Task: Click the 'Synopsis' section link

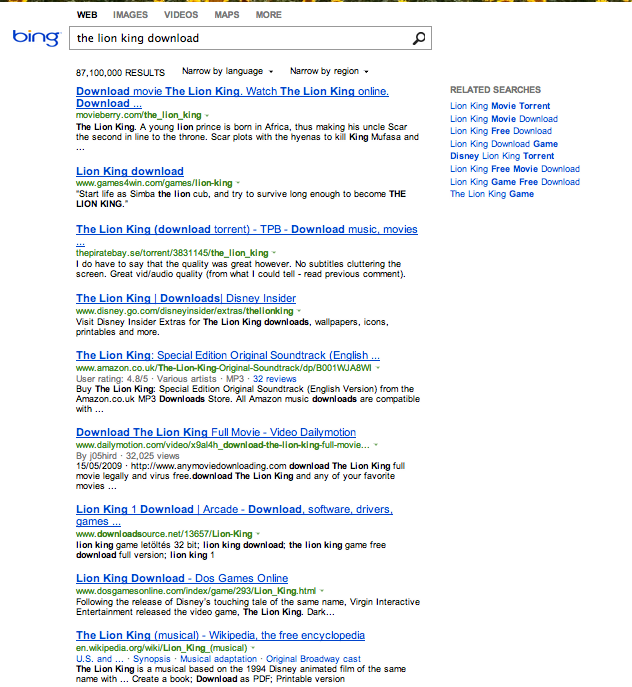Action: (x=152, y=659)
